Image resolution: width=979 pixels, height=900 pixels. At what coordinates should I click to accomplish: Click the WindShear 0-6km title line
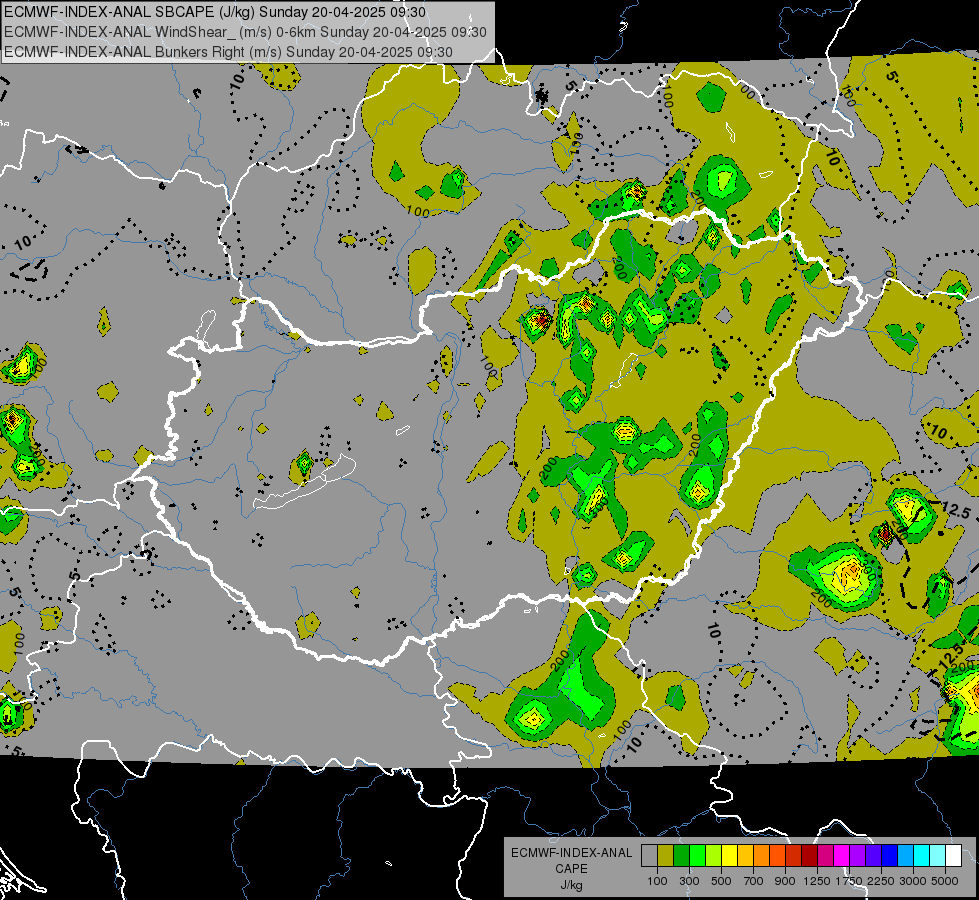coord(245,32)
